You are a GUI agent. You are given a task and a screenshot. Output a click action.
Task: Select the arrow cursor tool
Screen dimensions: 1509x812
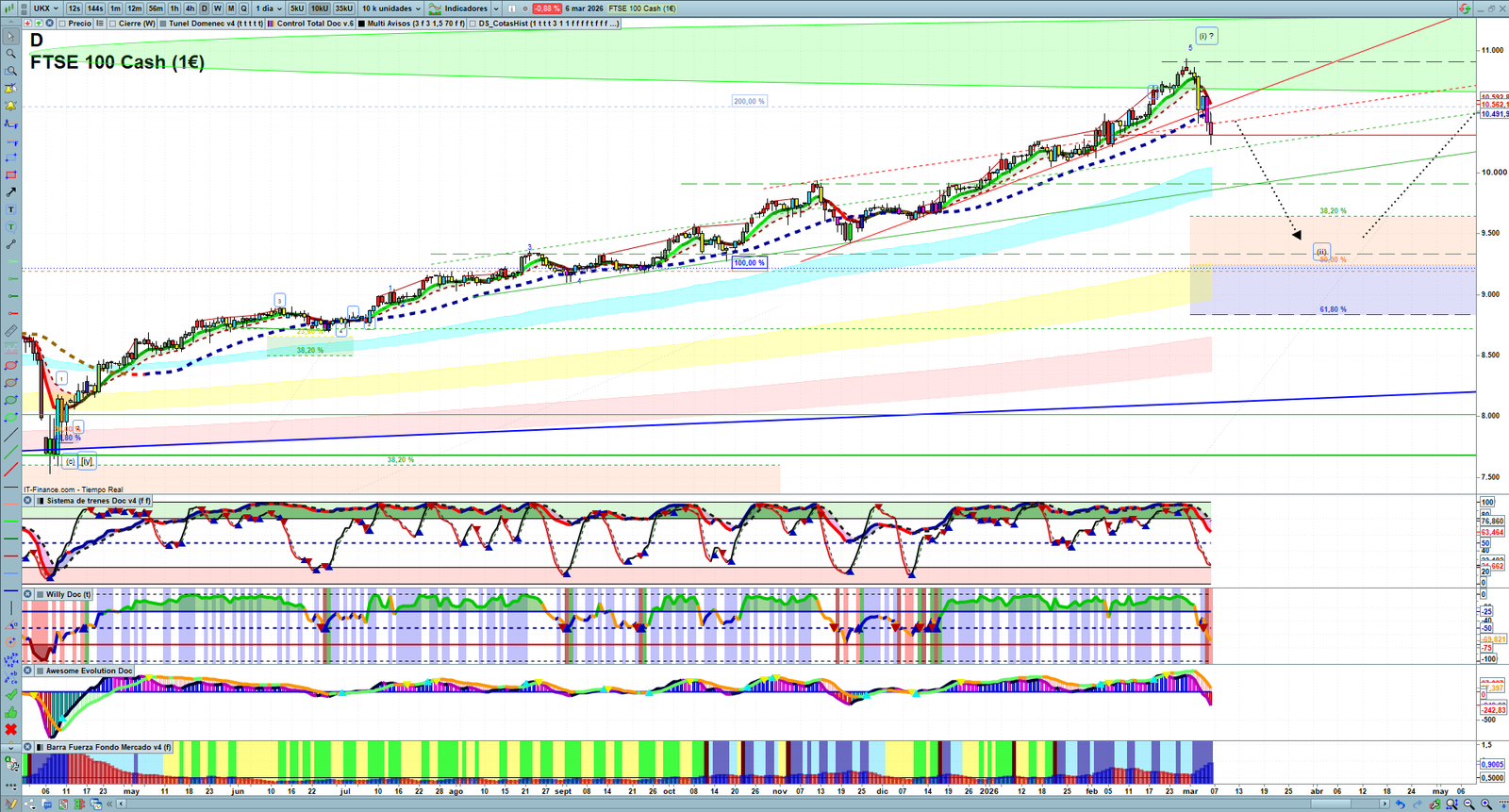(x=11, y=37)
